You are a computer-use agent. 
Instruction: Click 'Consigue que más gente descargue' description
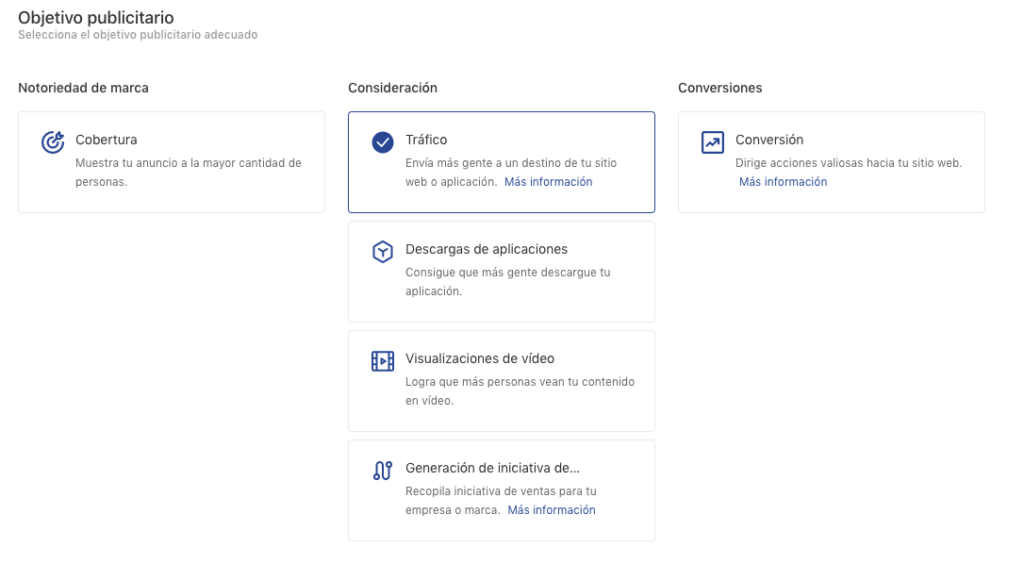[x=508, y=281]
